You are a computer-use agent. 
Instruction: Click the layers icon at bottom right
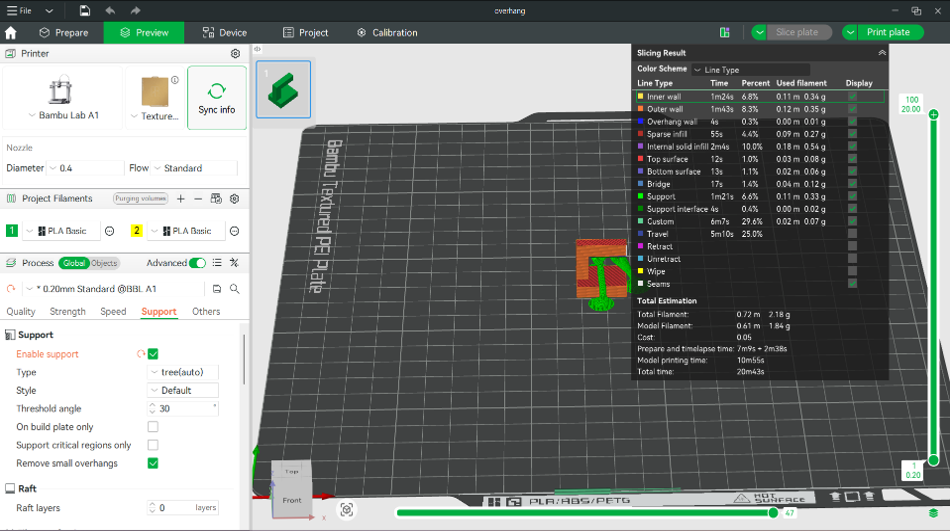pyautogui.click(x=933, y=513)
